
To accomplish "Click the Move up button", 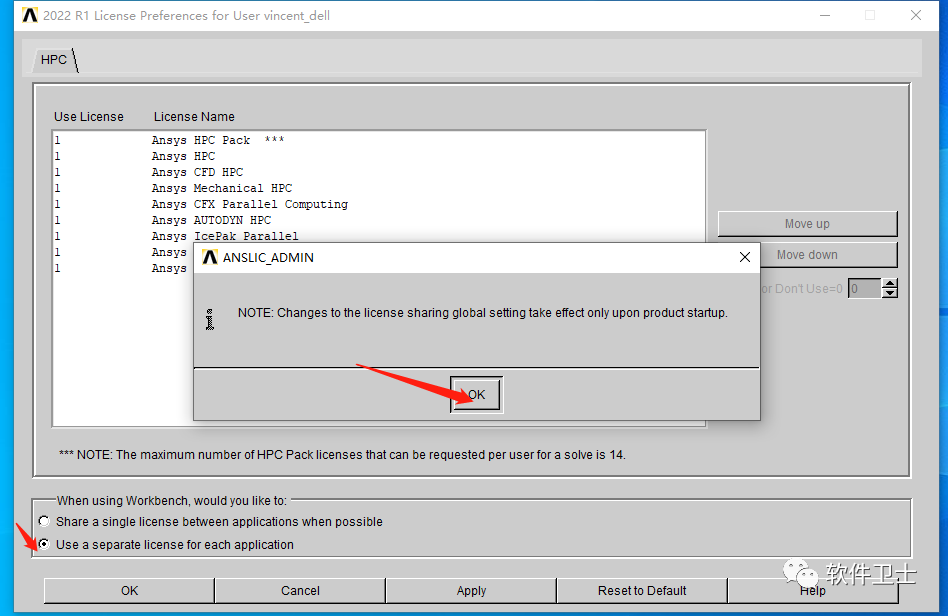I will [x=807, y=224].
